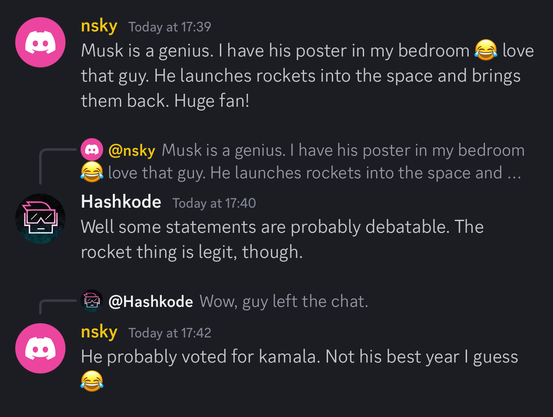
Task: Open nsky username above the Musk is a genius message
Action: tap(99, 26)
